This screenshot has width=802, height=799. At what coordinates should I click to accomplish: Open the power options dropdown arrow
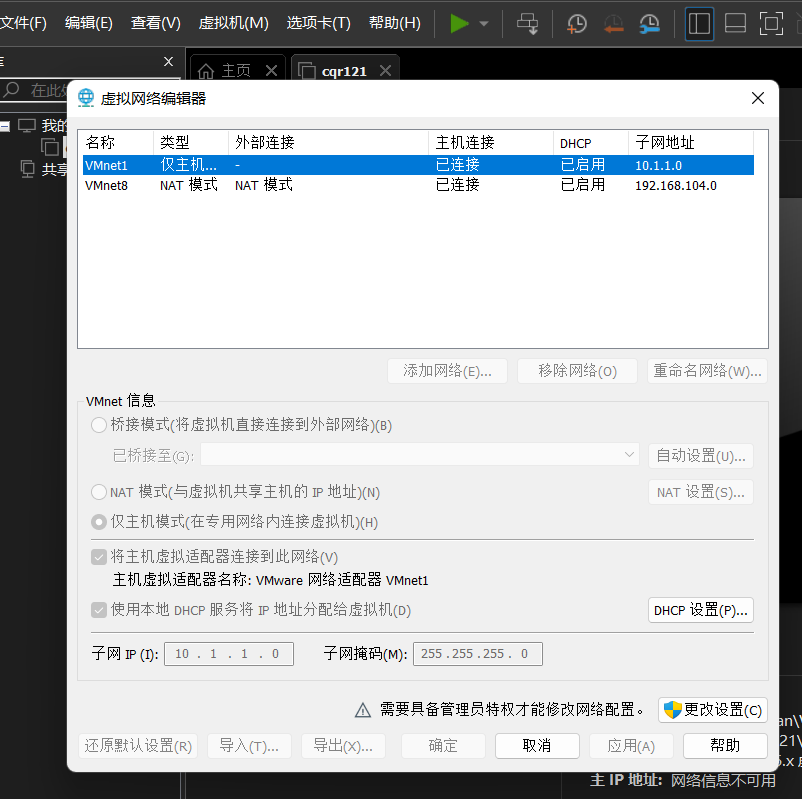pyautogui.click(x=484, y=24)
